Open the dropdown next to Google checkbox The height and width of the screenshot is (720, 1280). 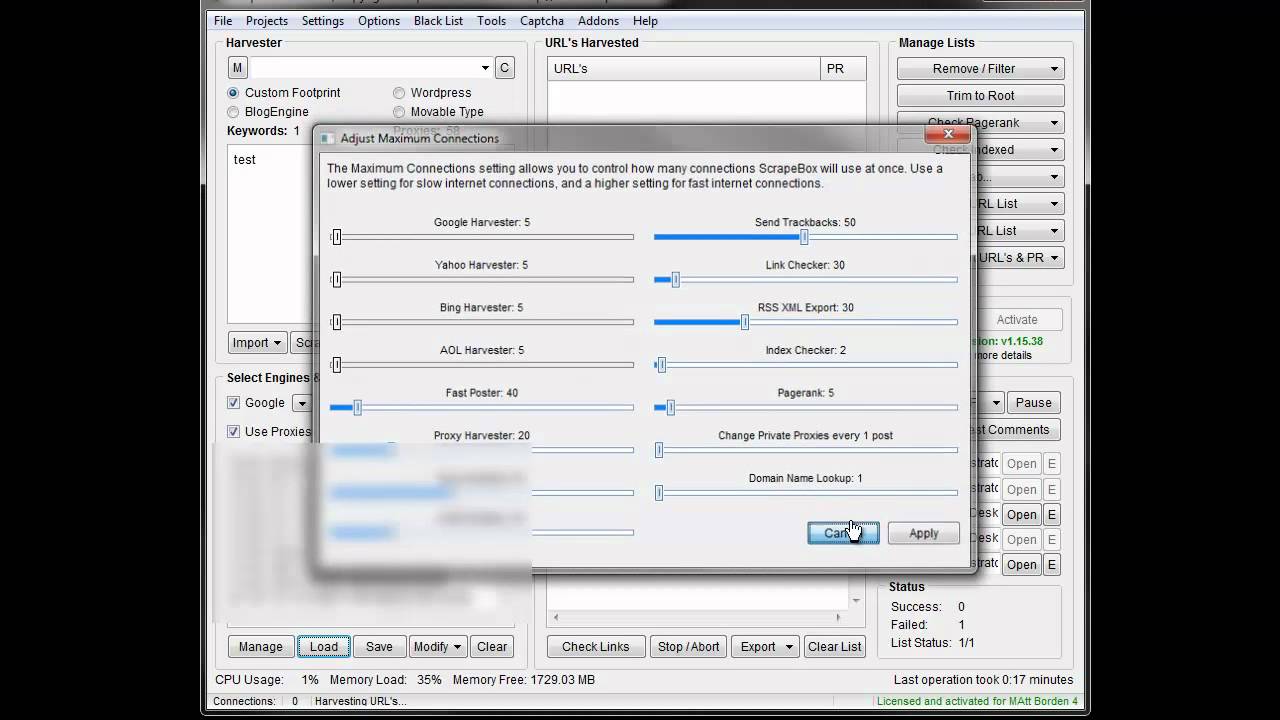point(301,403)
